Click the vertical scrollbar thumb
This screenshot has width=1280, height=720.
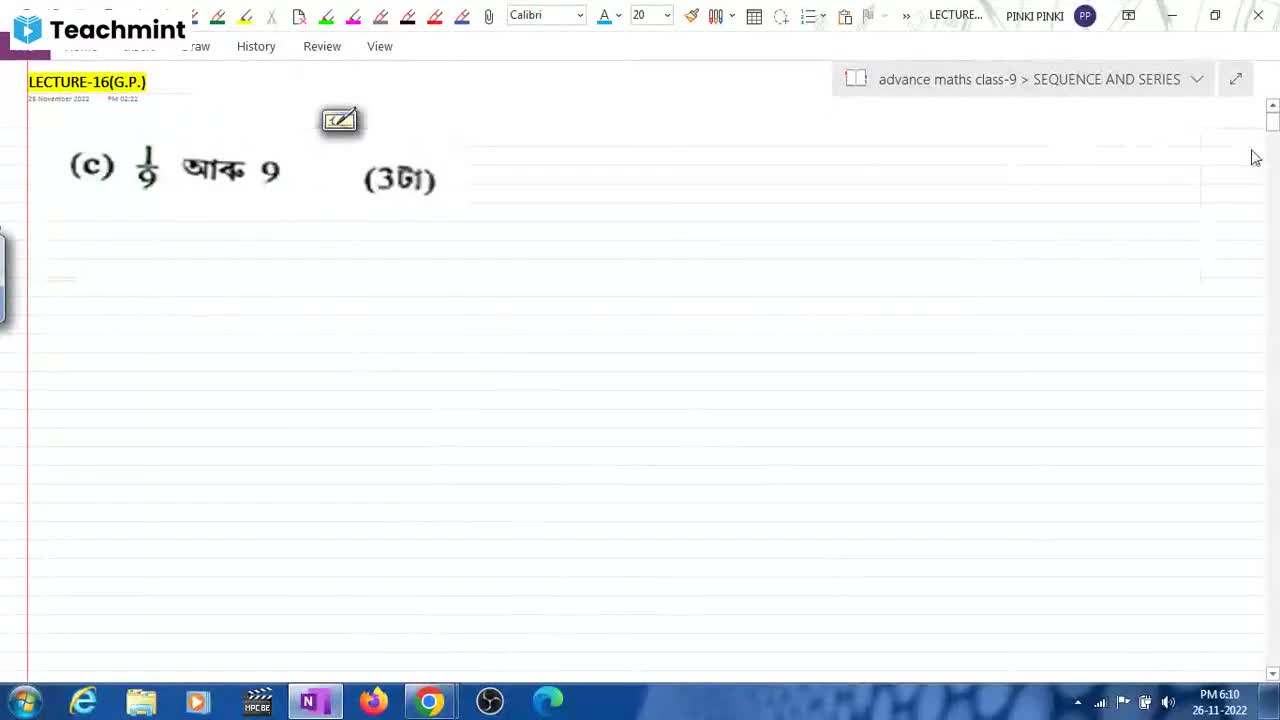click(x=1272, y=122)
